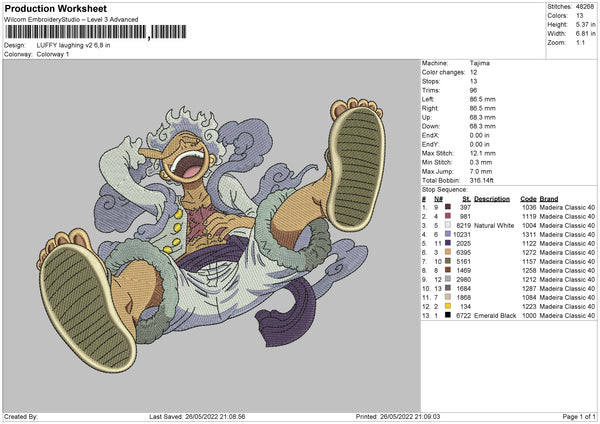Click the grey-green swatch for code 1212

pos(448,279)
